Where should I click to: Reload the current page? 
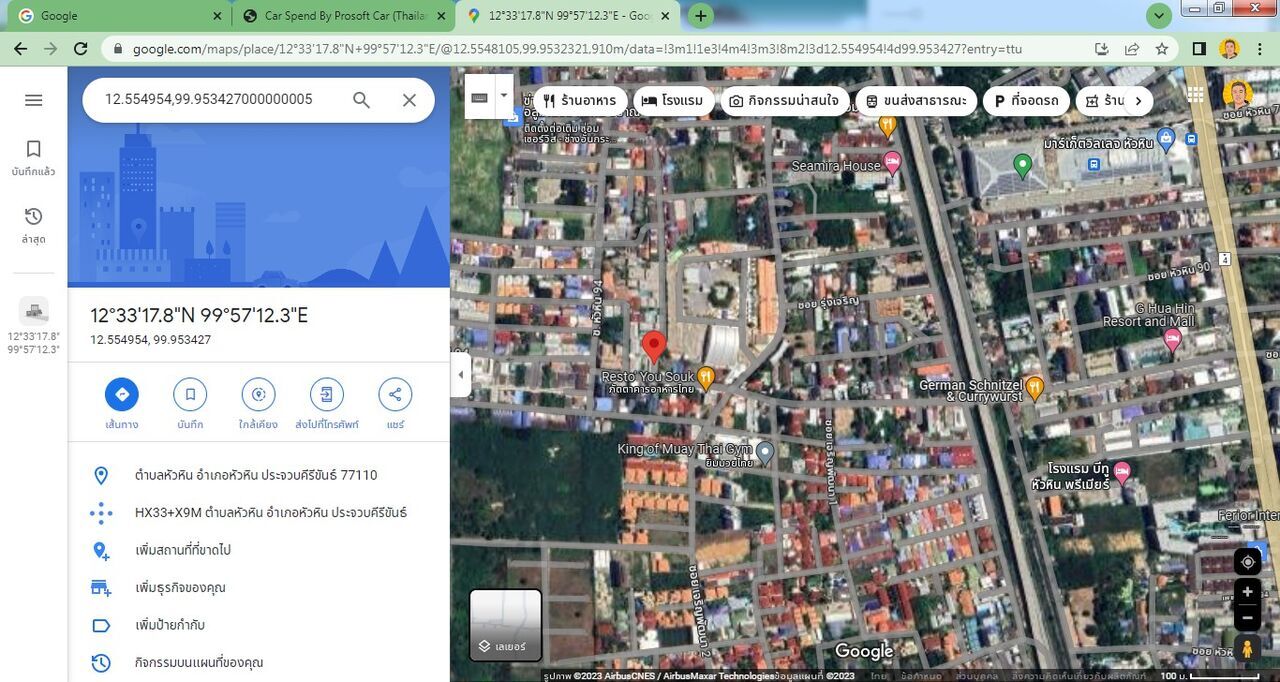81,48
